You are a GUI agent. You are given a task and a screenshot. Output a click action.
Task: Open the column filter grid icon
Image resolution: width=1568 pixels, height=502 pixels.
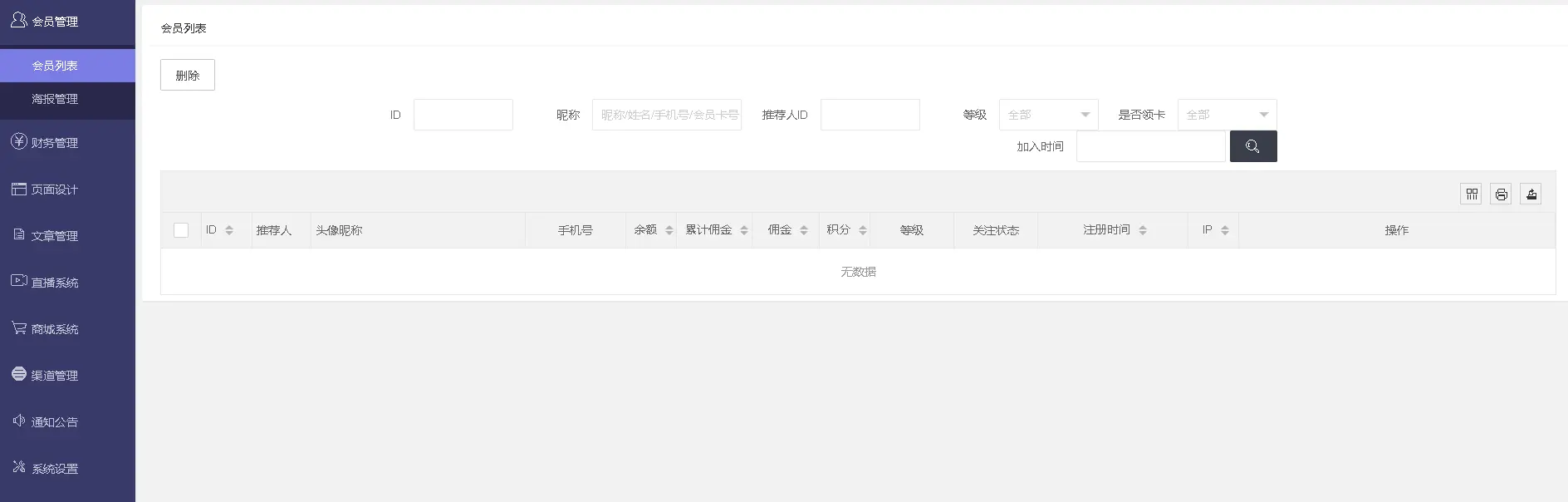(x=1472, y=194)
